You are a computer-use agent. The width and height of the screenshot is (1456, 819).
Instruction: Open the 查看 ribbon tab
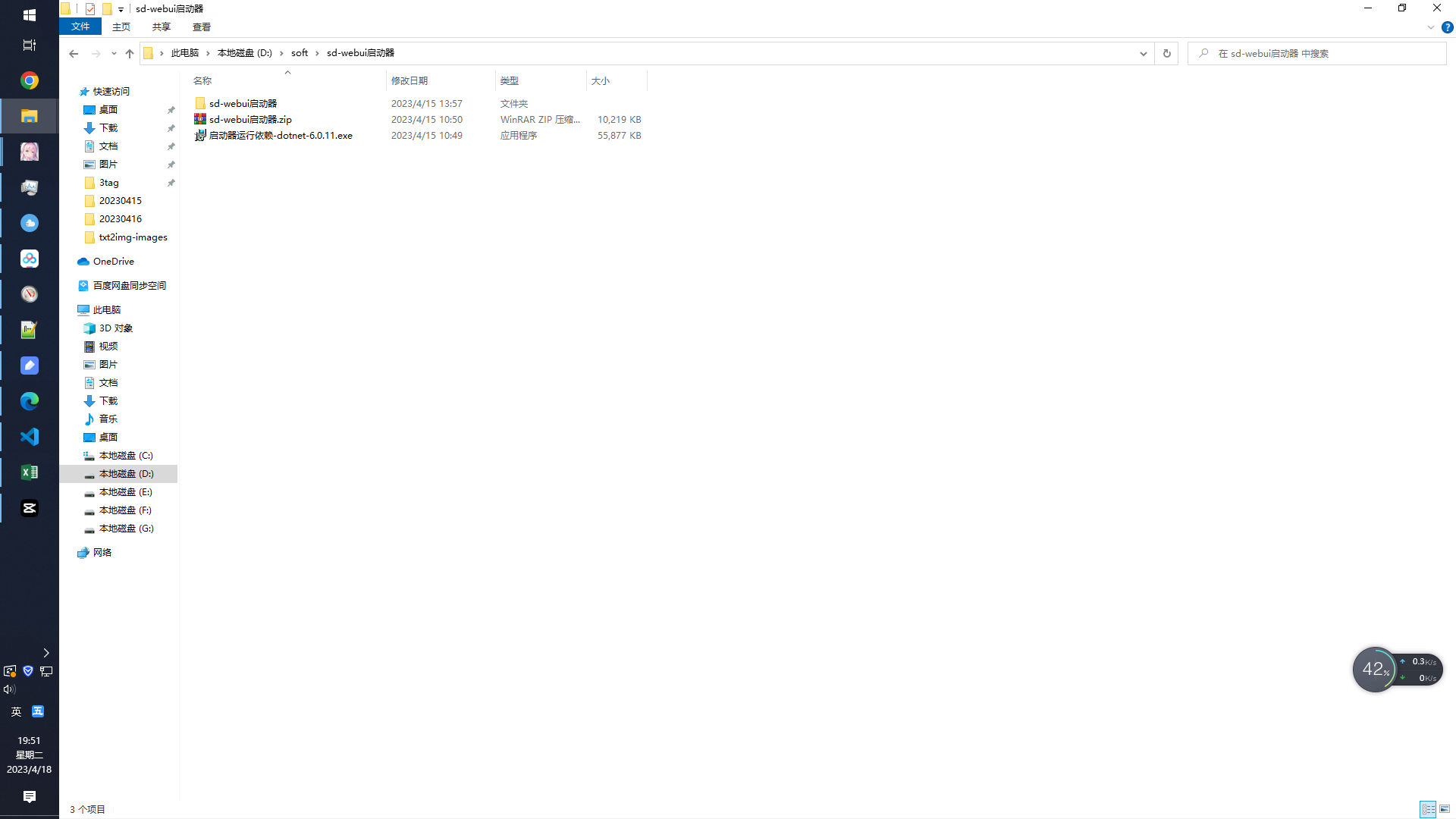tap(202, 27)
